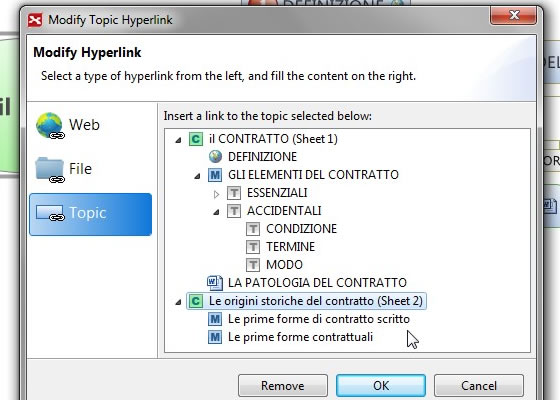Collapse Le origini storiche (Sheet 2) node

click(x=178, y=302)
